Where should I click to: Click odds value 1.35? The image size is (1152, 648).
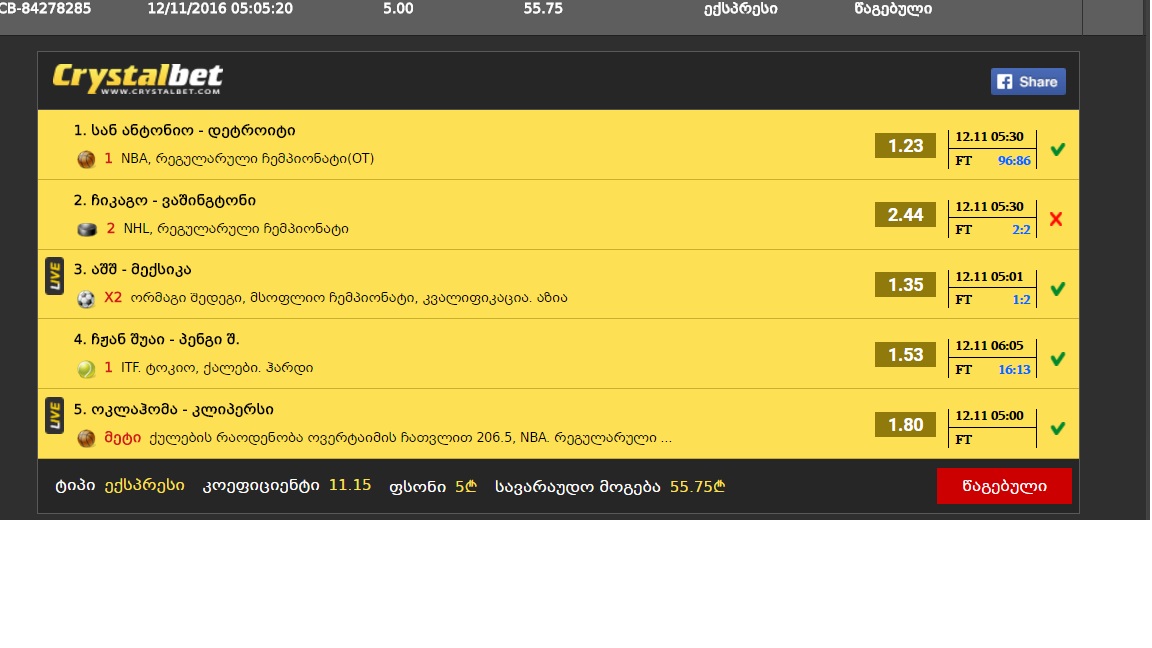(x=905, y=284)
